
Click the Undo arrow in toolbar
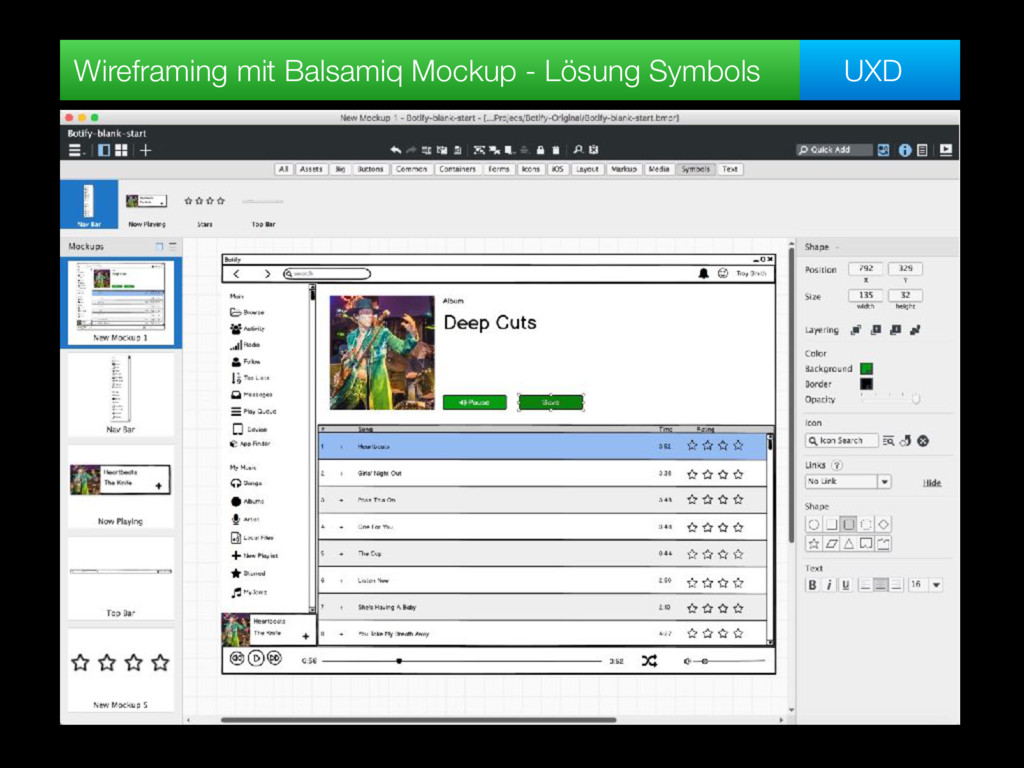395,150
